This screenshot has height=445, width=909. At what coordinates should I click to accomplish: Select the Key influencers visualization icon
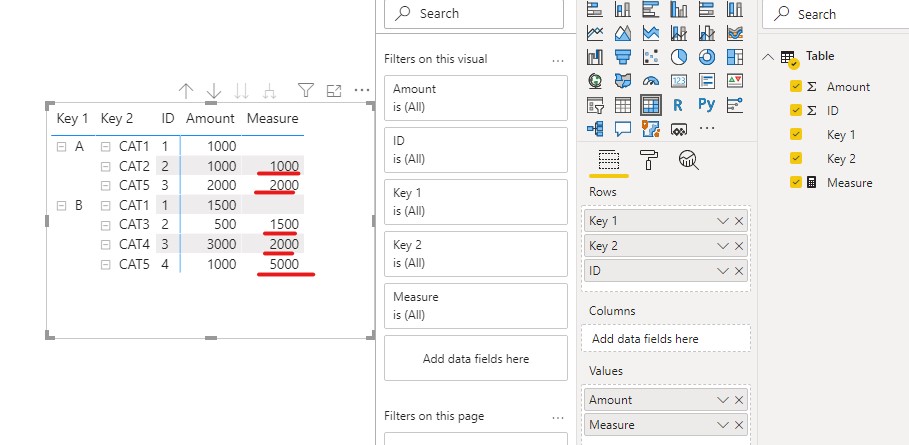[x=735, y=105]
